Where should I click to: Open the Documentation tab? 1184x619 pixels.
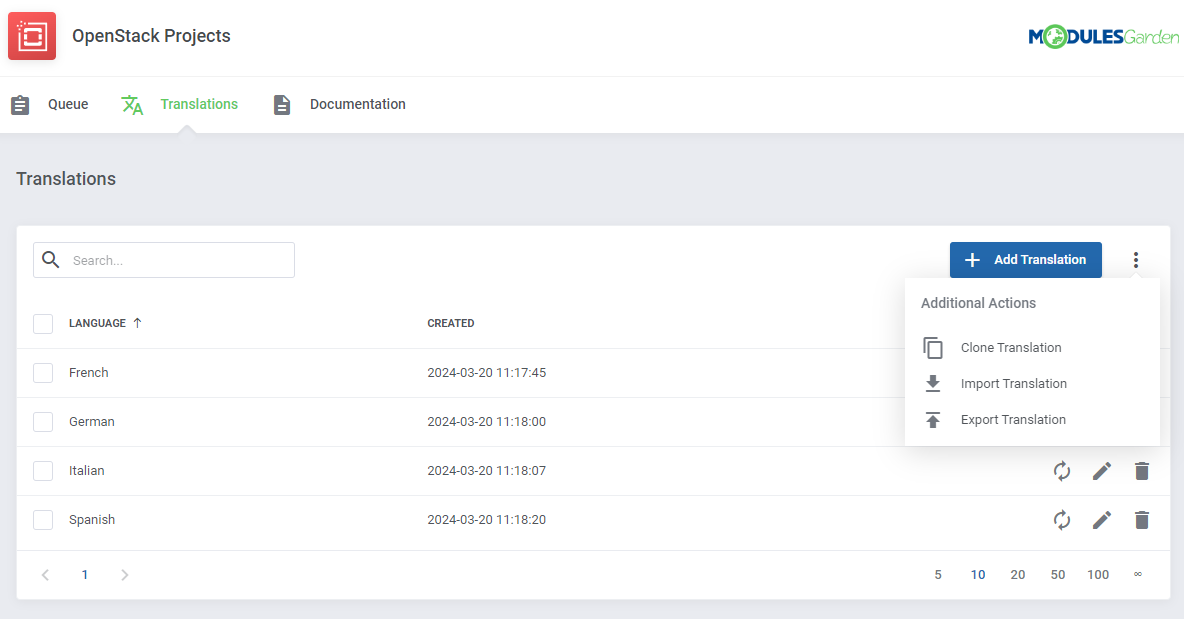tap(357, 104)
